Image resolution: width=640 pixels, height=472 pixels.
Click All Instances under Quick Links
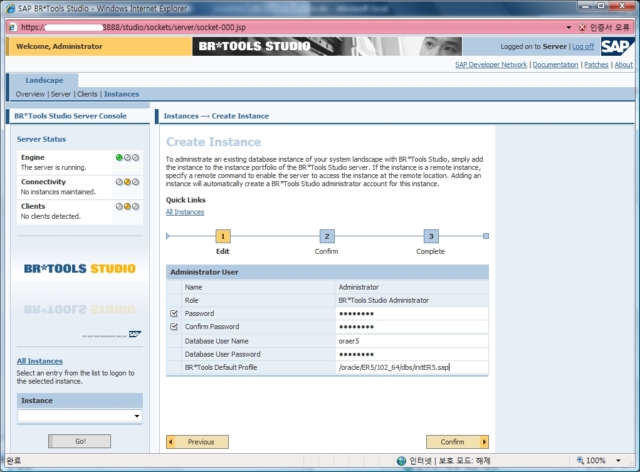pyautogui.click(x=185, y=212)
